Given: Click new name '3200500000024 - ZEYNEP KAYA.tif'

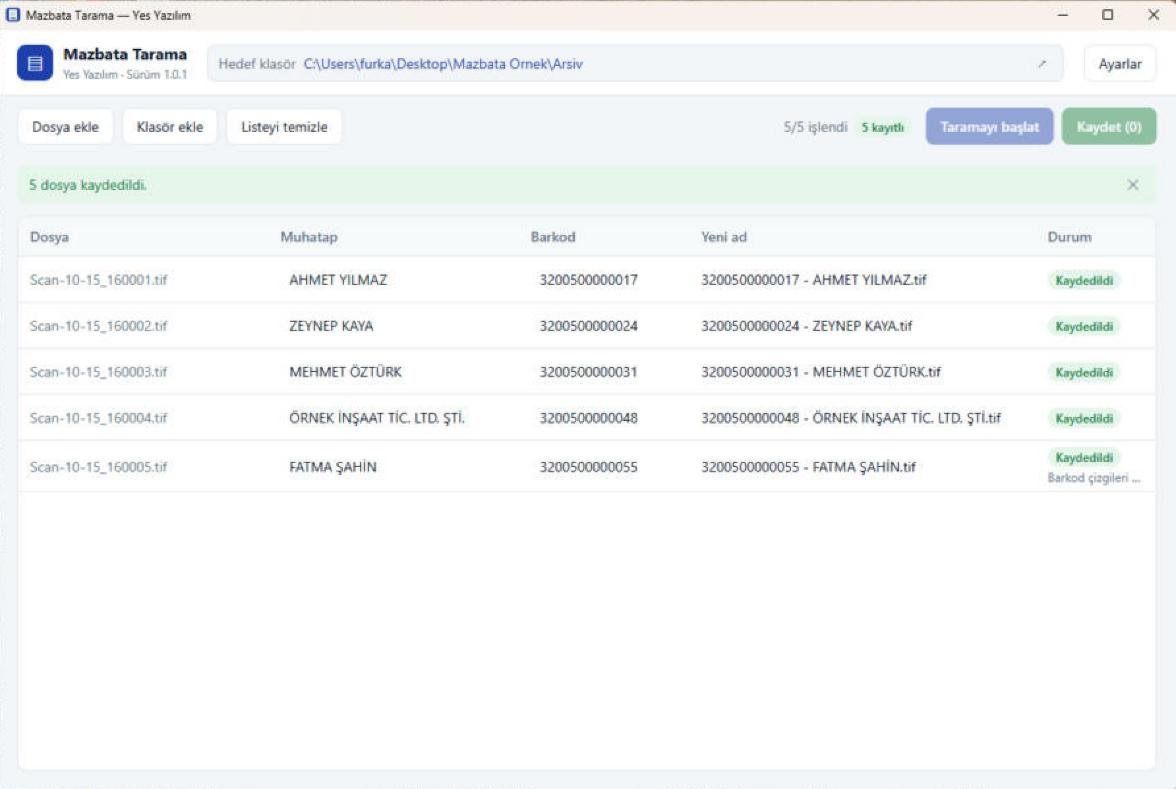Looking at the screenshot, I should [807, 326].
